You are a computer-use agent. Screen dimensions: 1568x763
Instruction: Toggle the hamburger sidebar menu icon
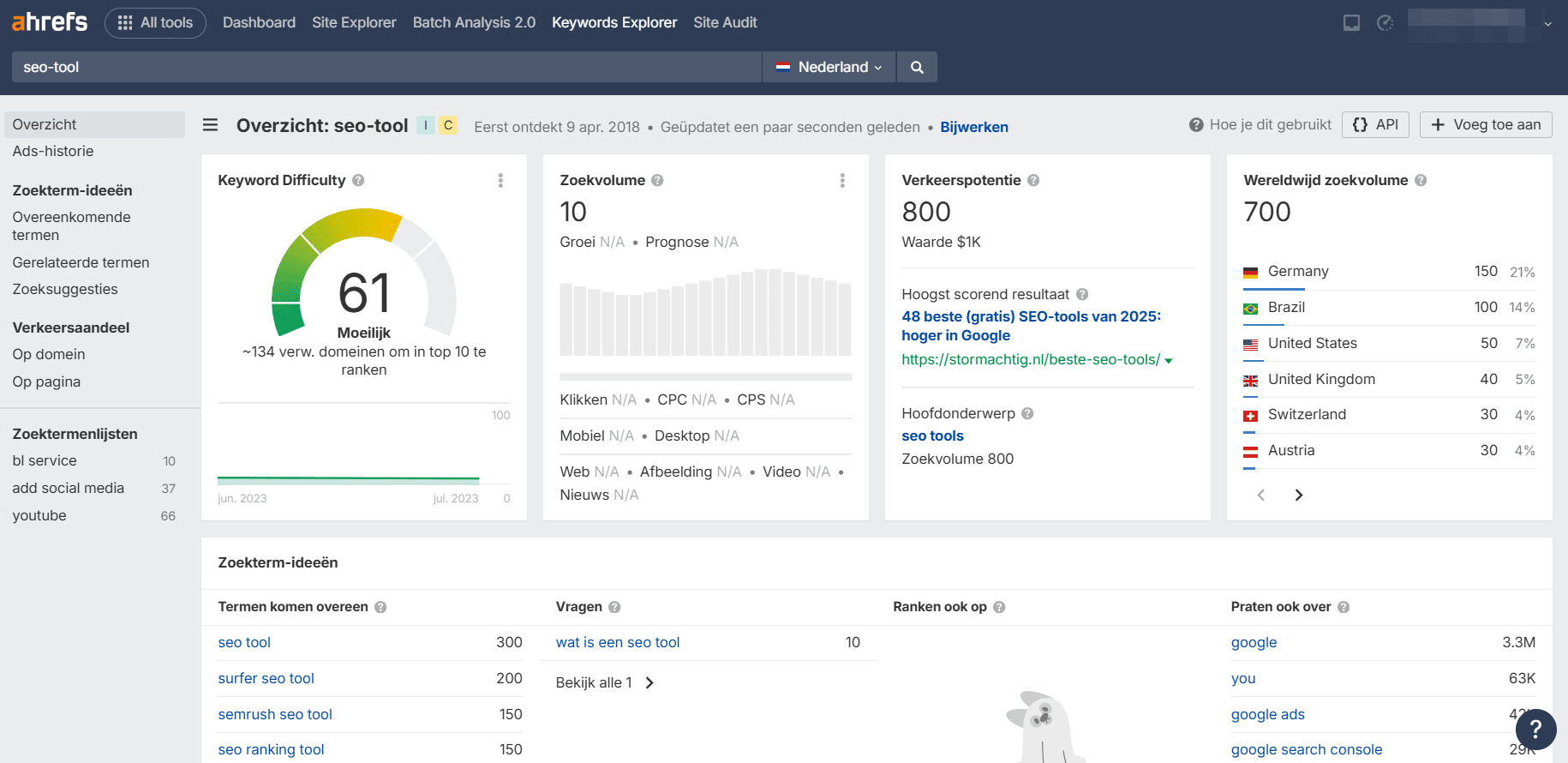[x=210, y=125]
